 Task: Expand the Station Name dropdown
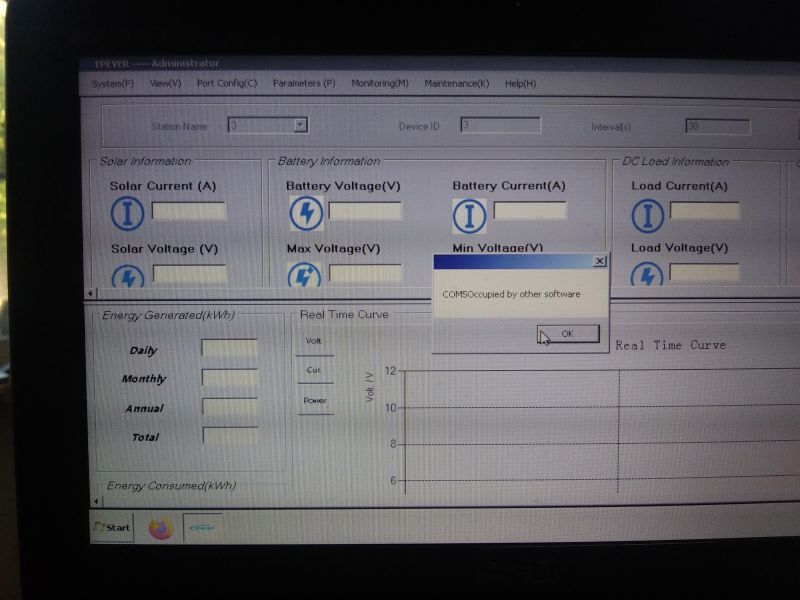(x=301, y=125)
